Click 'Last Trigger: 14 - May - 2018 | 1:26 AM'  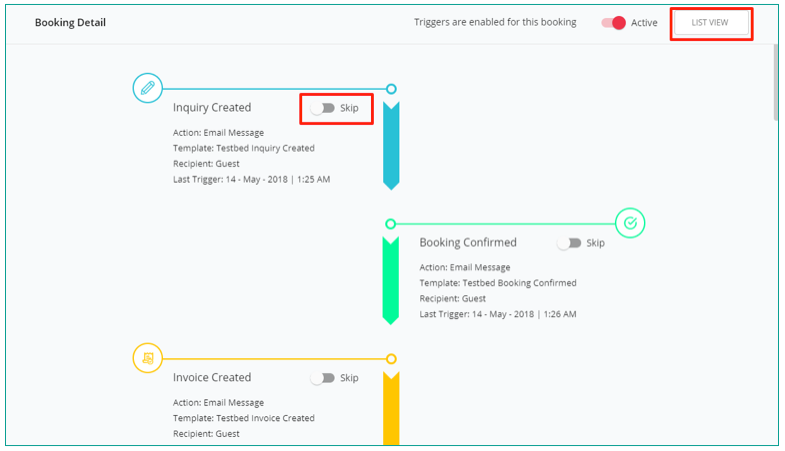[498, 314]
